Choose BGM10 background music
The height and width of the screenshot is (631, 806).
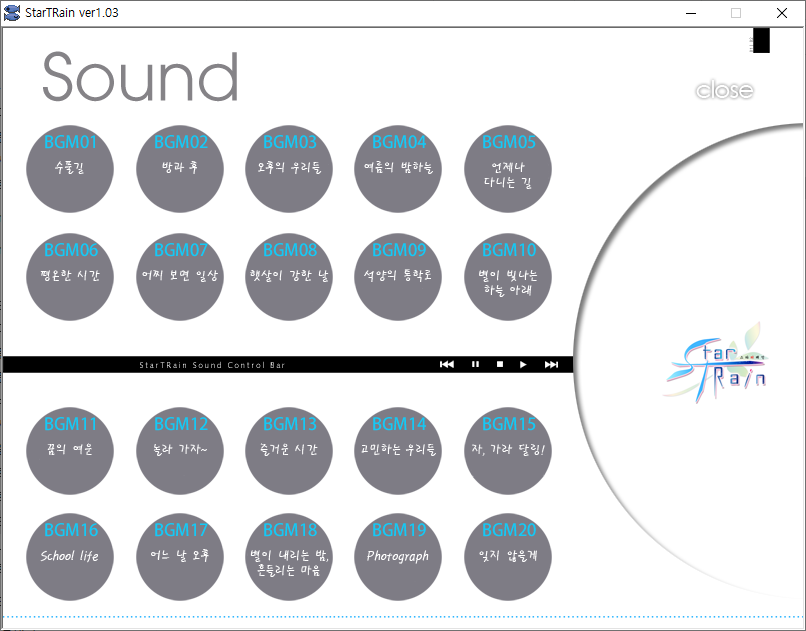(508, 277)
